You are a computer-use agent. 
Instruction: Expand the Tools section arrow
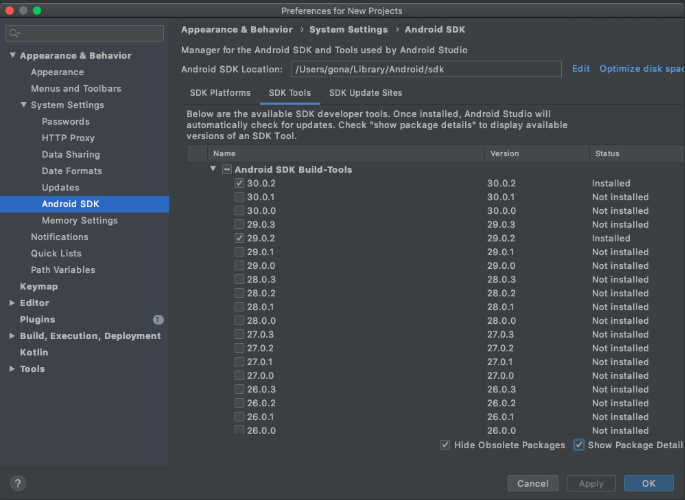tap(12, 369)
